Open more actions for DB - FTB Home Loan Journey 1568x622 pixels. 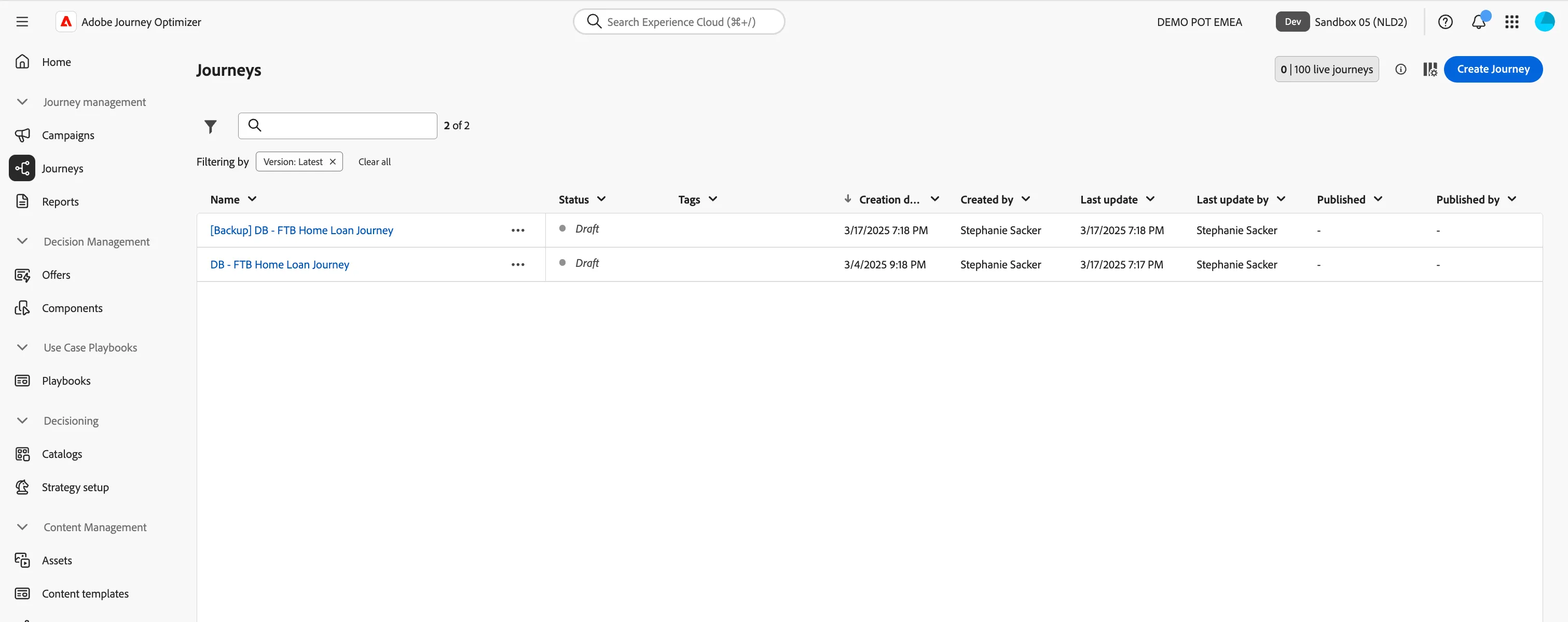coord(518,264)
